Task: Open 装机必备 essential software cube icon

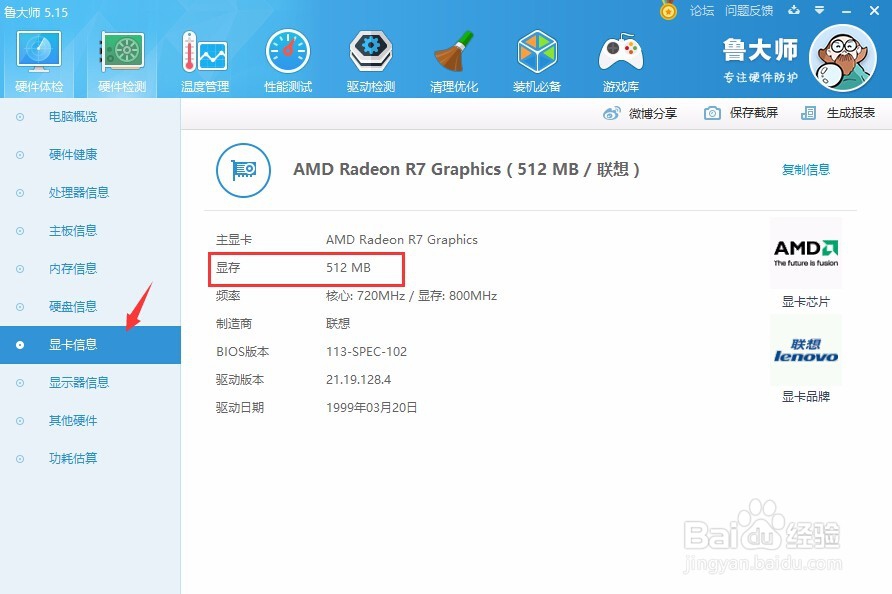Action: pos(537,52)
